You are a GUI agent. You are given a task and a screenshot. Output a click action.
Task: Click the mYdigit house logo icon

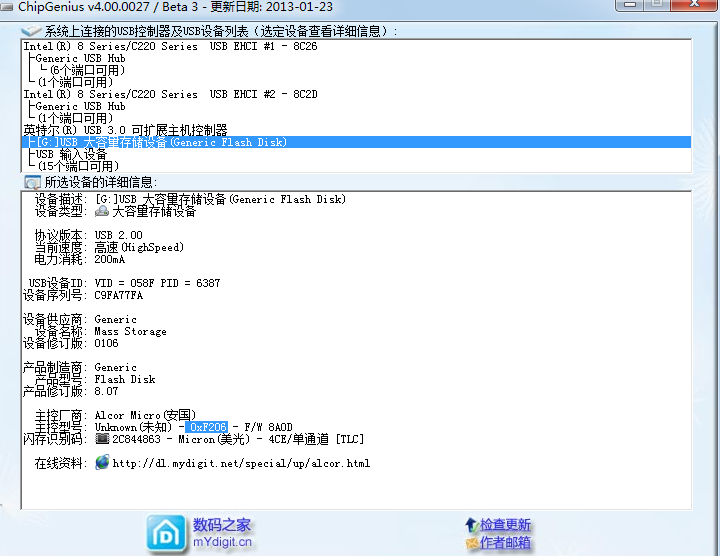point(166,533)
